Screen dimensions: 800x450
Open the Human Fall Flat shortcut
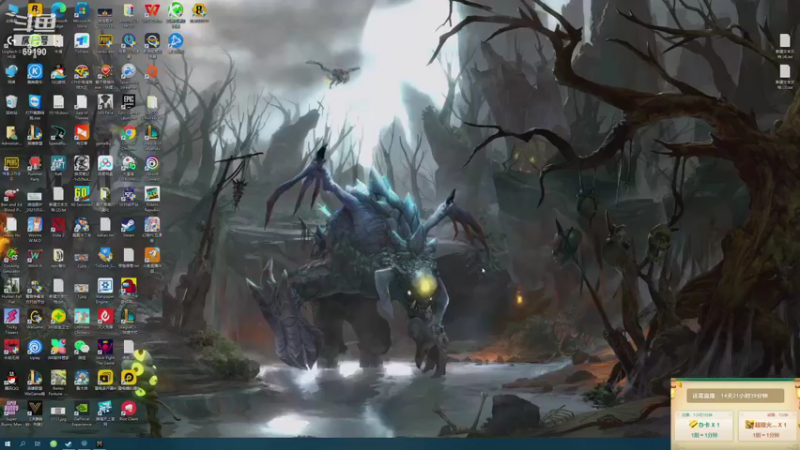click(x=11, y=286)
